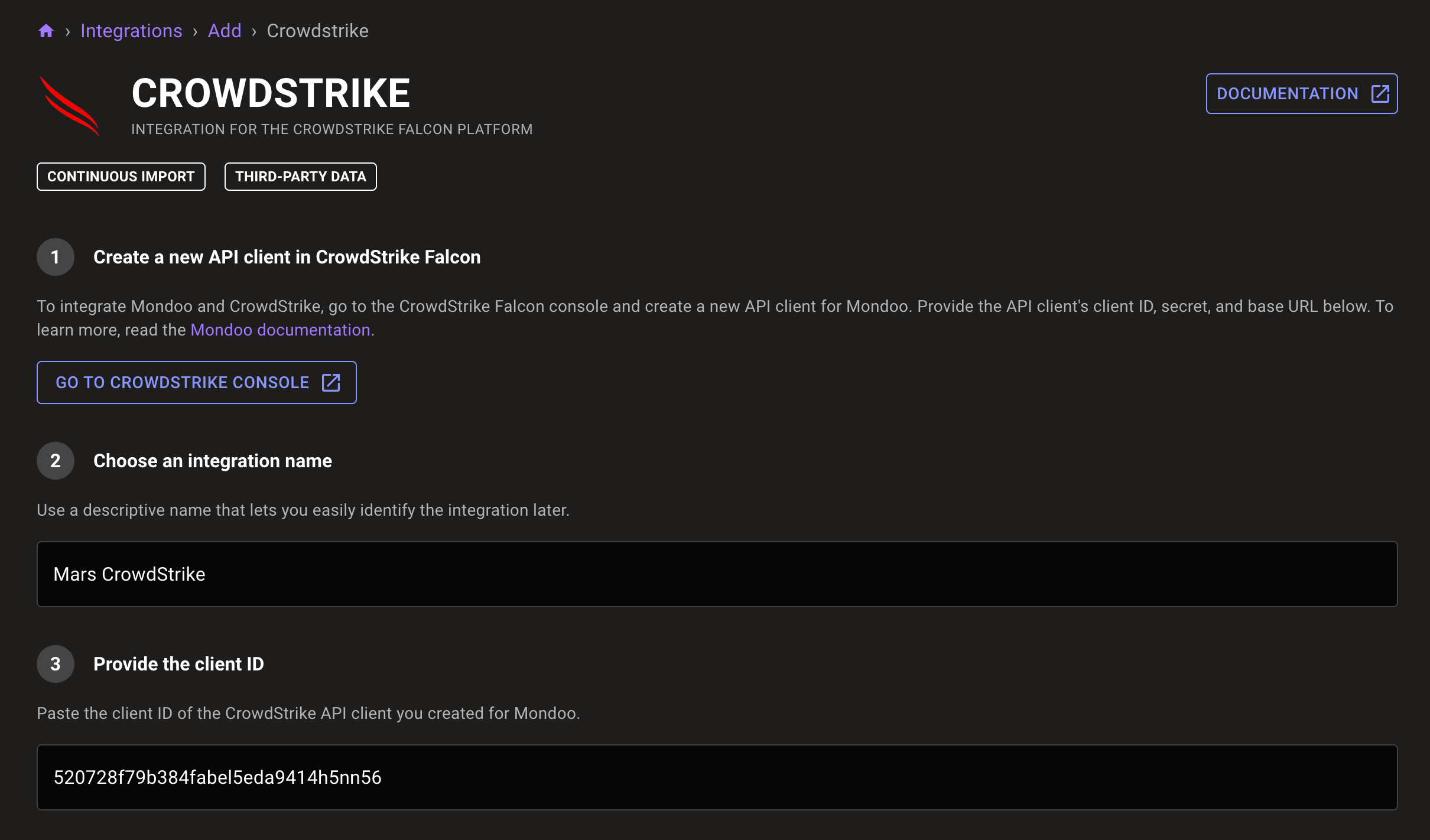Go to the Add breadcrumb link
This screenshot has width=1430, height=840.
click(x=225, y=31)
